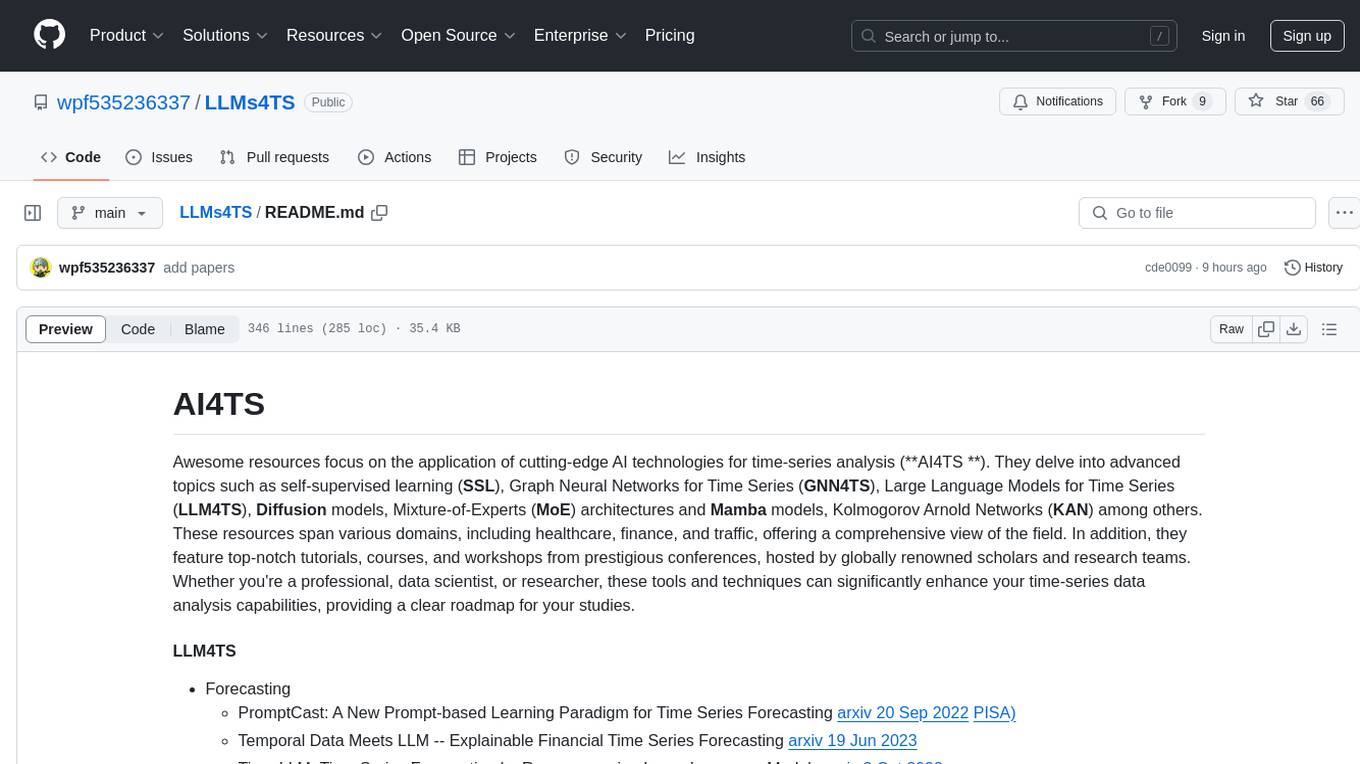Switch to the Issues tab
The width and height of the screenshot is (1360, 764).
[x=159, y=157]
